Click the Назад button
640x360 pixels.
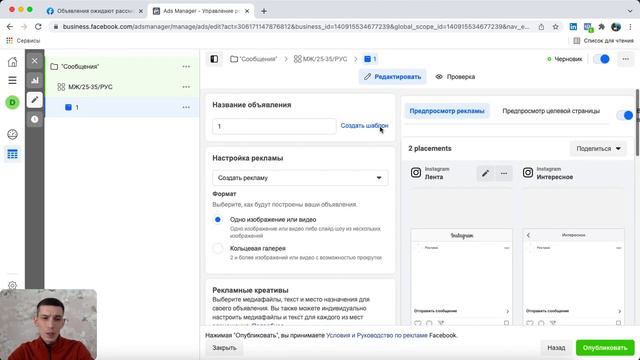(556, 348)
